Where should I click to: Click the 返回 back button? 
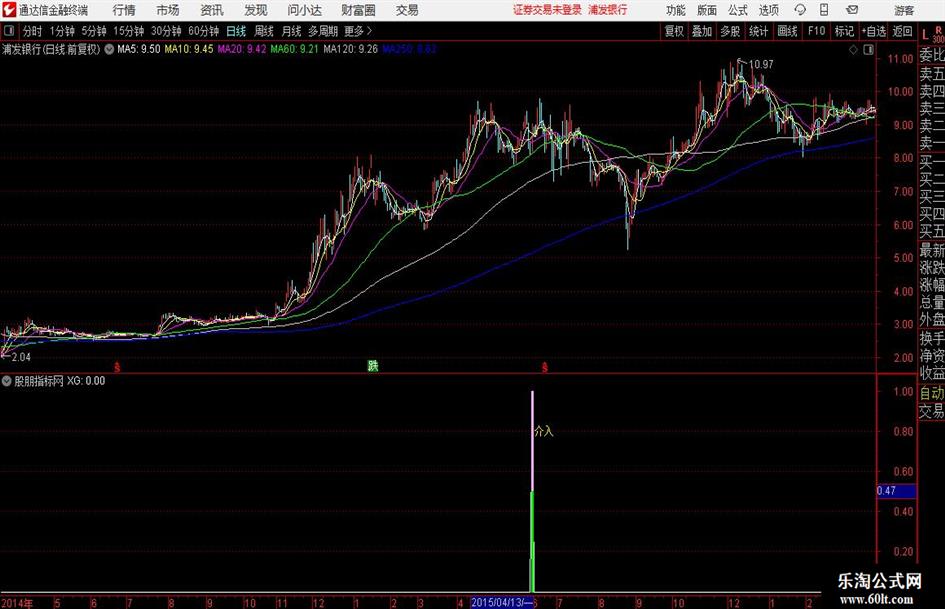coord(902,31)
